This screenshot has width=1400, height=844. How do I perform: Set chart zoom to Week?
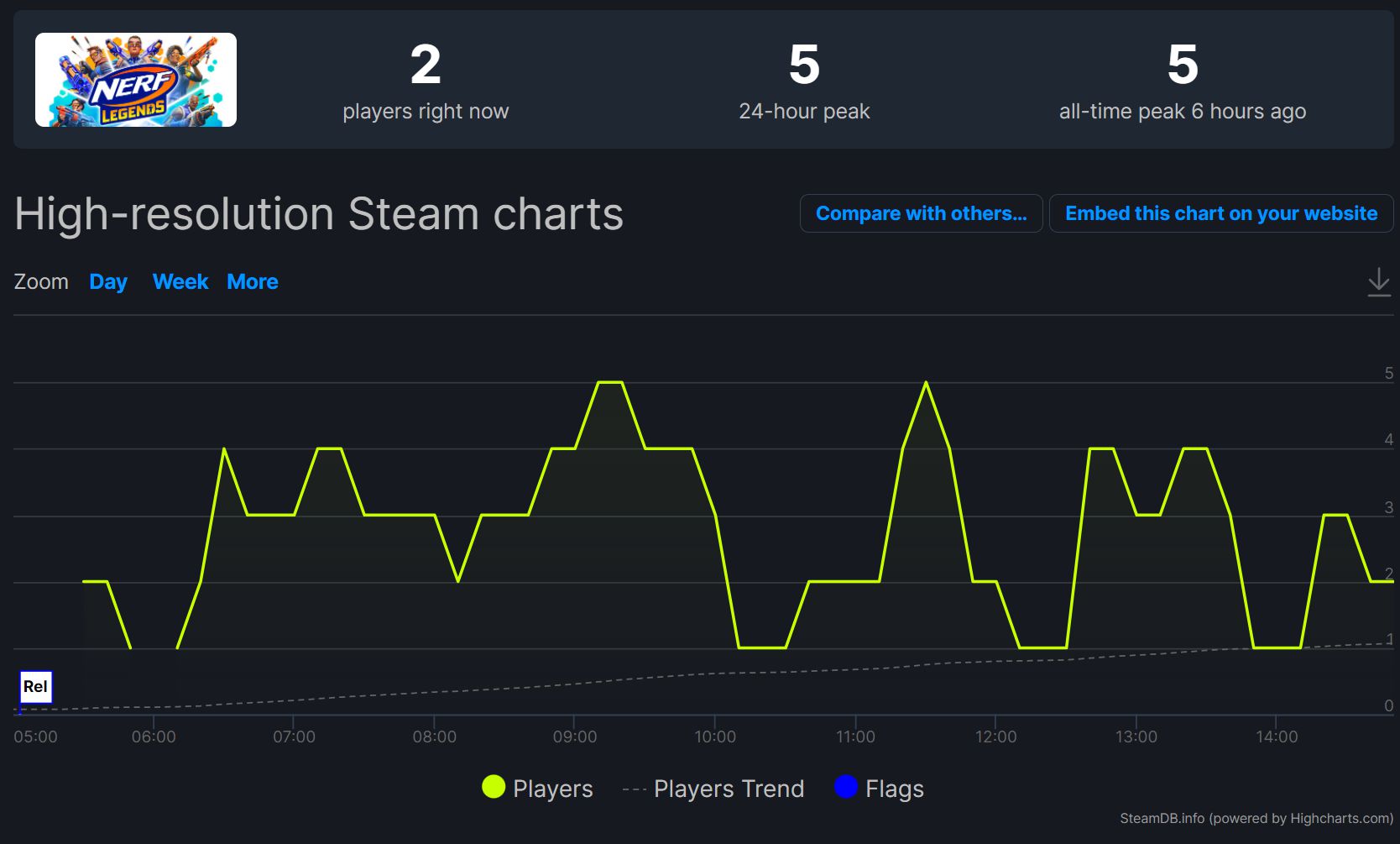pyautogui.click(x=180, y=282)
